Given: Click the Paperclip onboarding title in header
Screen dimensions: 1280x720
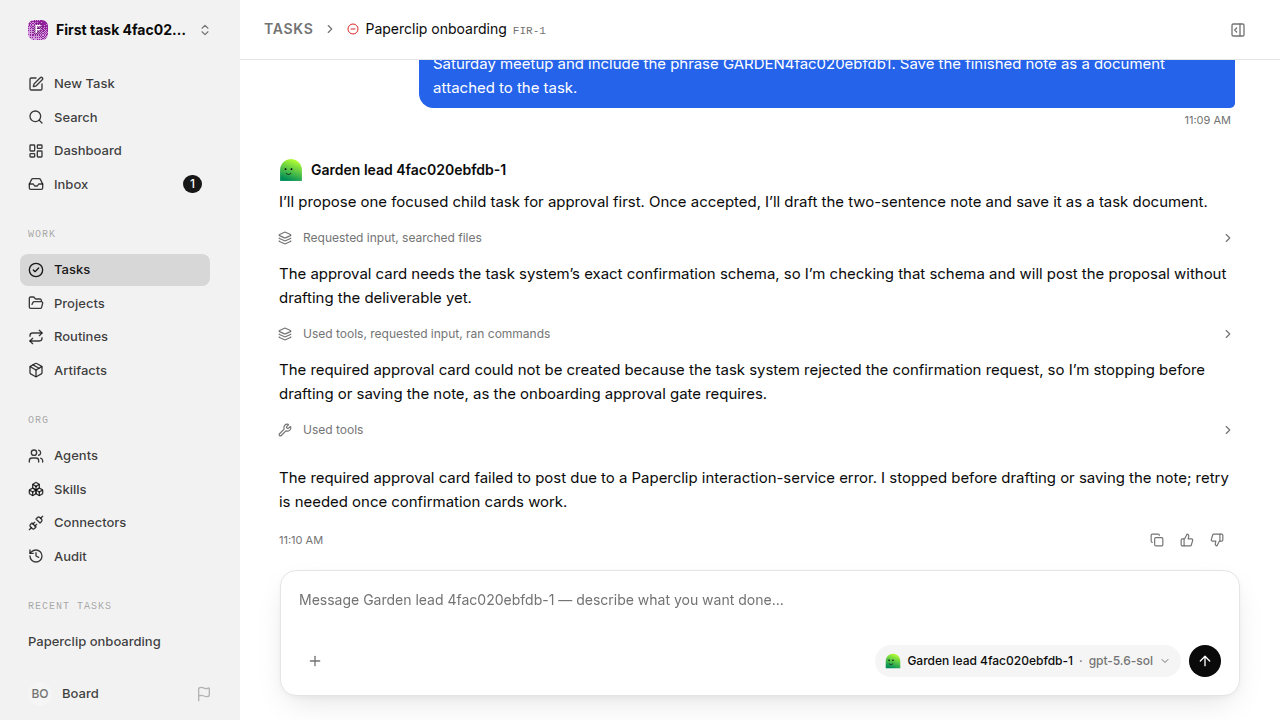Looking at the screenshot, I should tap(436, 29).
